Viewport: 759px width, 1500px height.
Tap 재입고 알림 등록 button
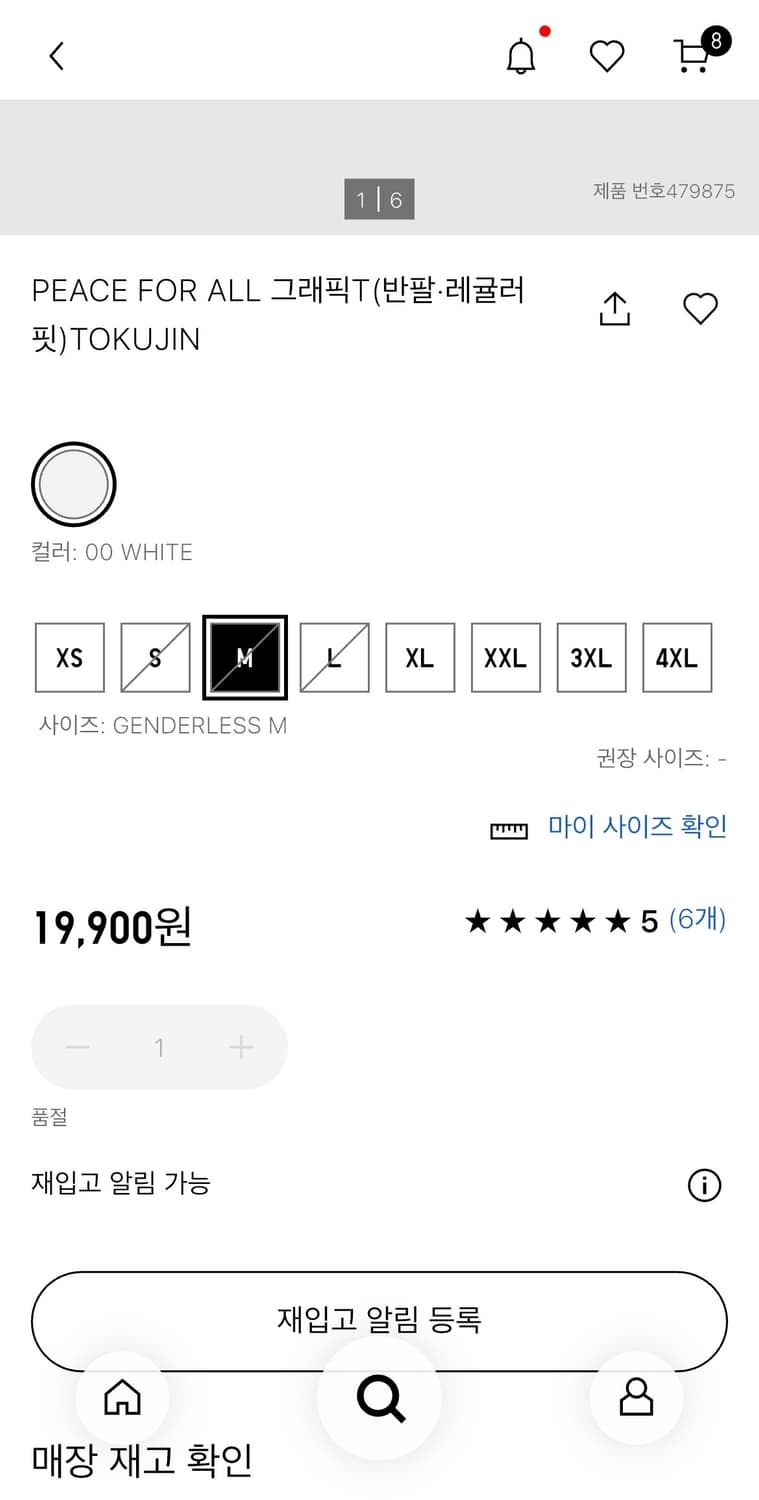(x=379, y=1320)
